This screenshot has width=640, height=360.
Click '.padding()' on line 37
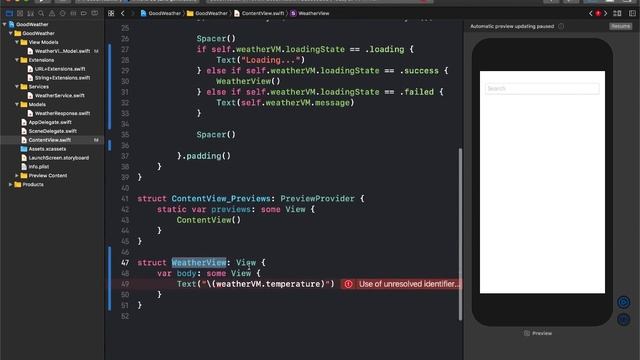click(206, 156)
